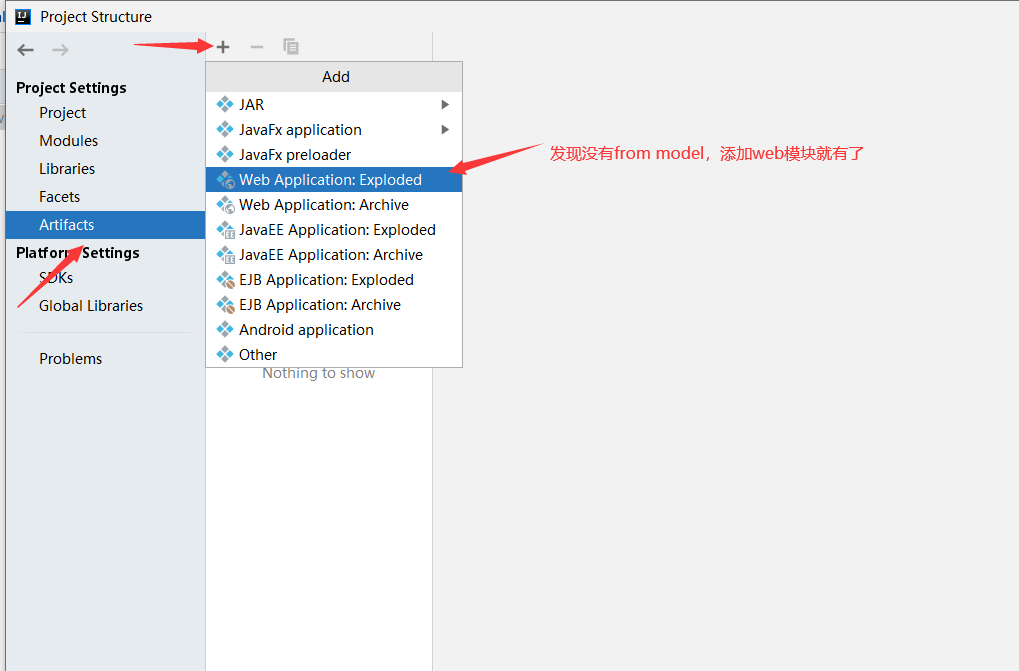The width and height of the screenshot is (1019, 671).
Task: Click the Platform Settings heading
Action: click(x=77, y=253)
